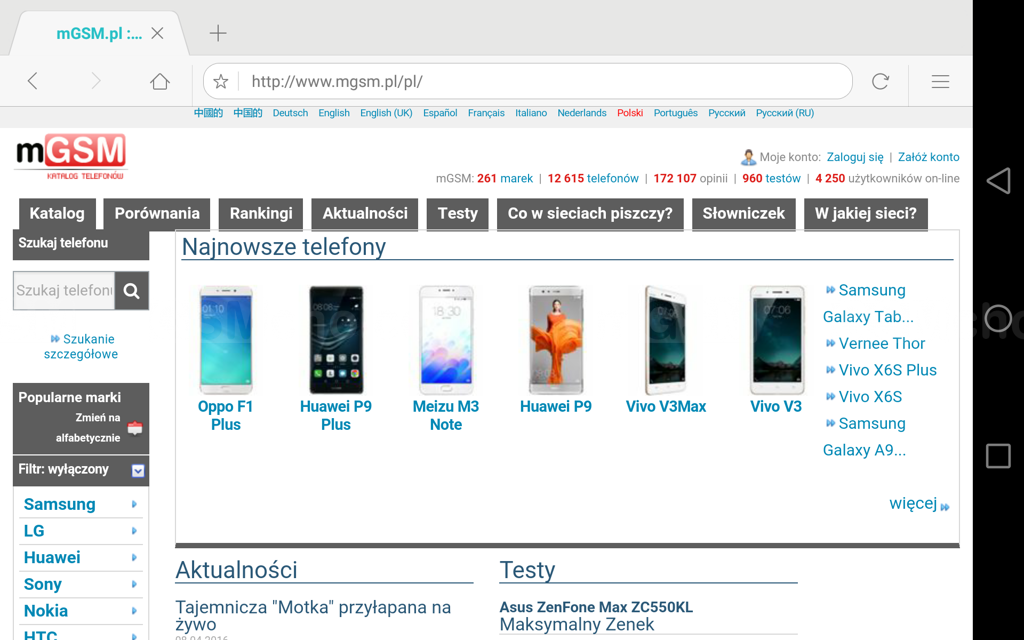Close the mGSM.pl browser tab
The width and height of the screenshot is (1024, 640).
(x=157, y=33)
